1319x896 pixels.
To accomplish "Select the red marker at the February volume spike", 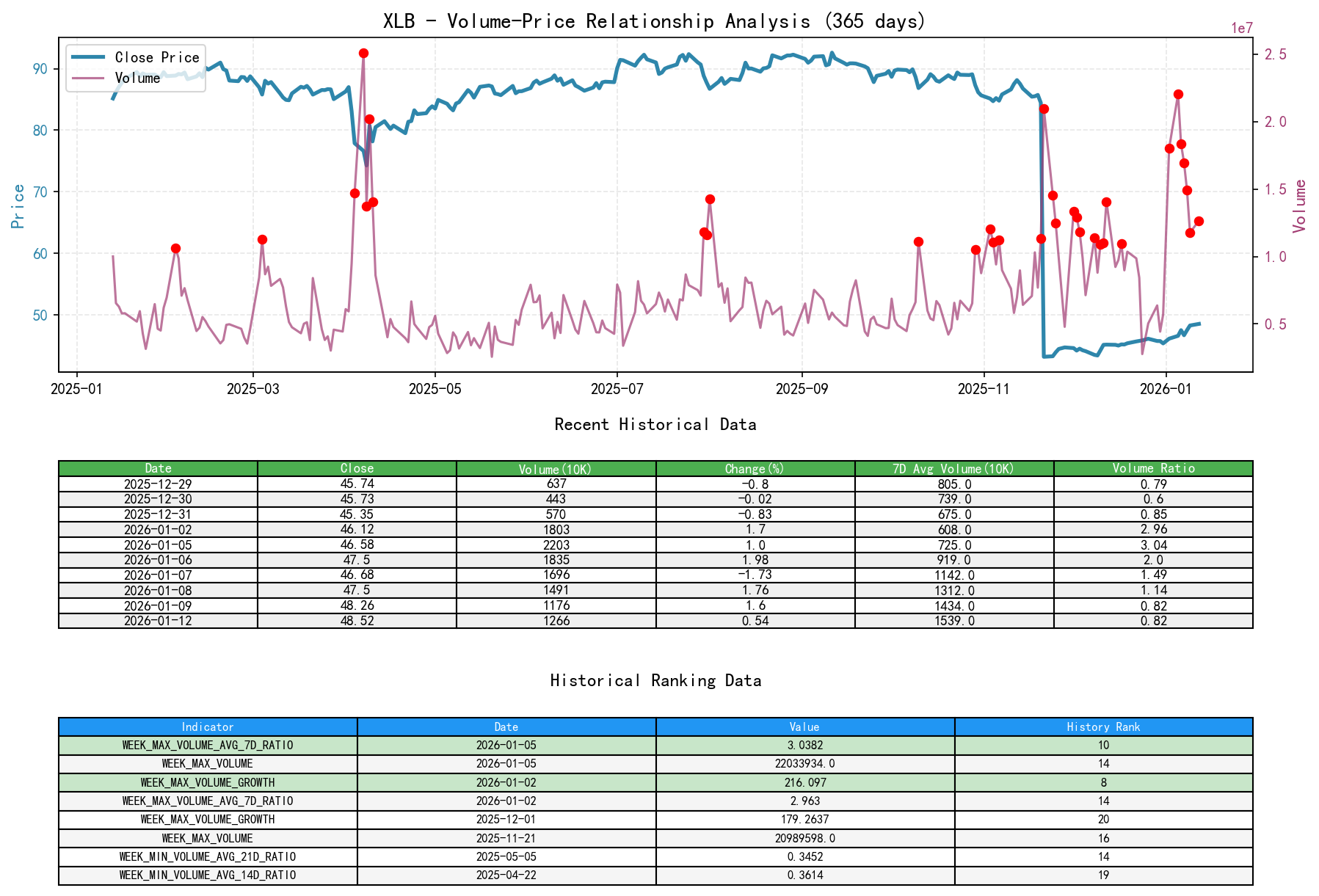I will [x=175, y=249].
